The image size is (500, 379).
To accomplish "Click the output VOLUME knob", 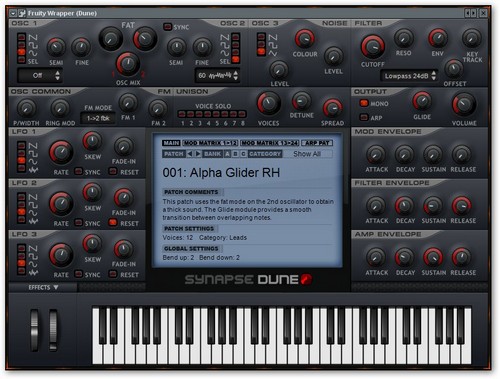I will (464, 105).
